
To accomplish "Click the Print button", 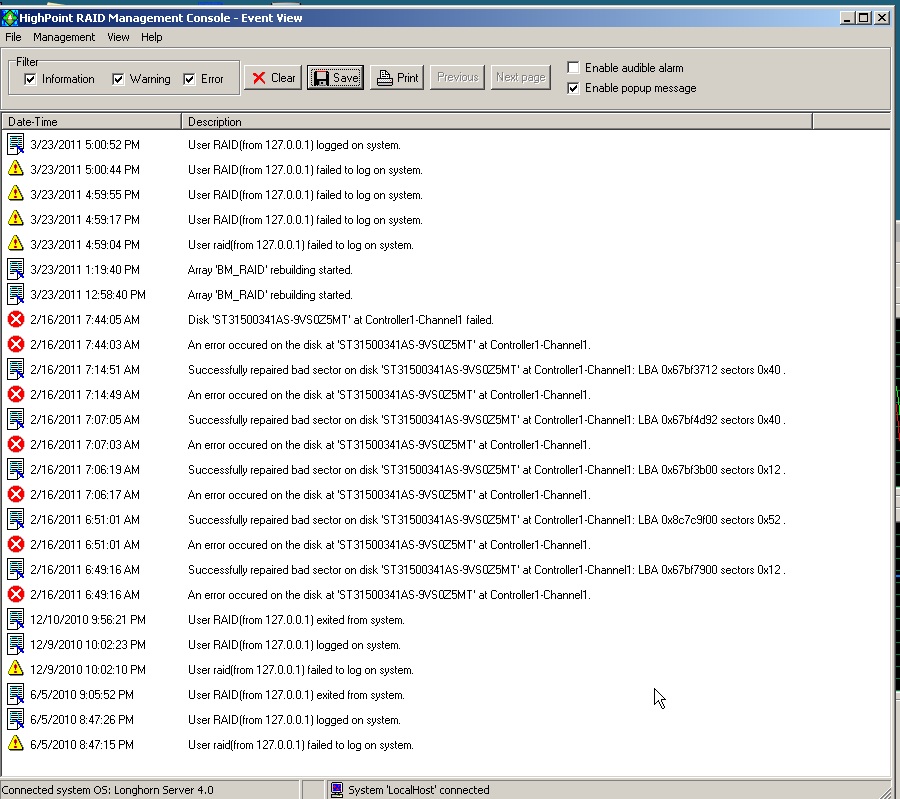I will pyautogui.click(x=397, y=77).
